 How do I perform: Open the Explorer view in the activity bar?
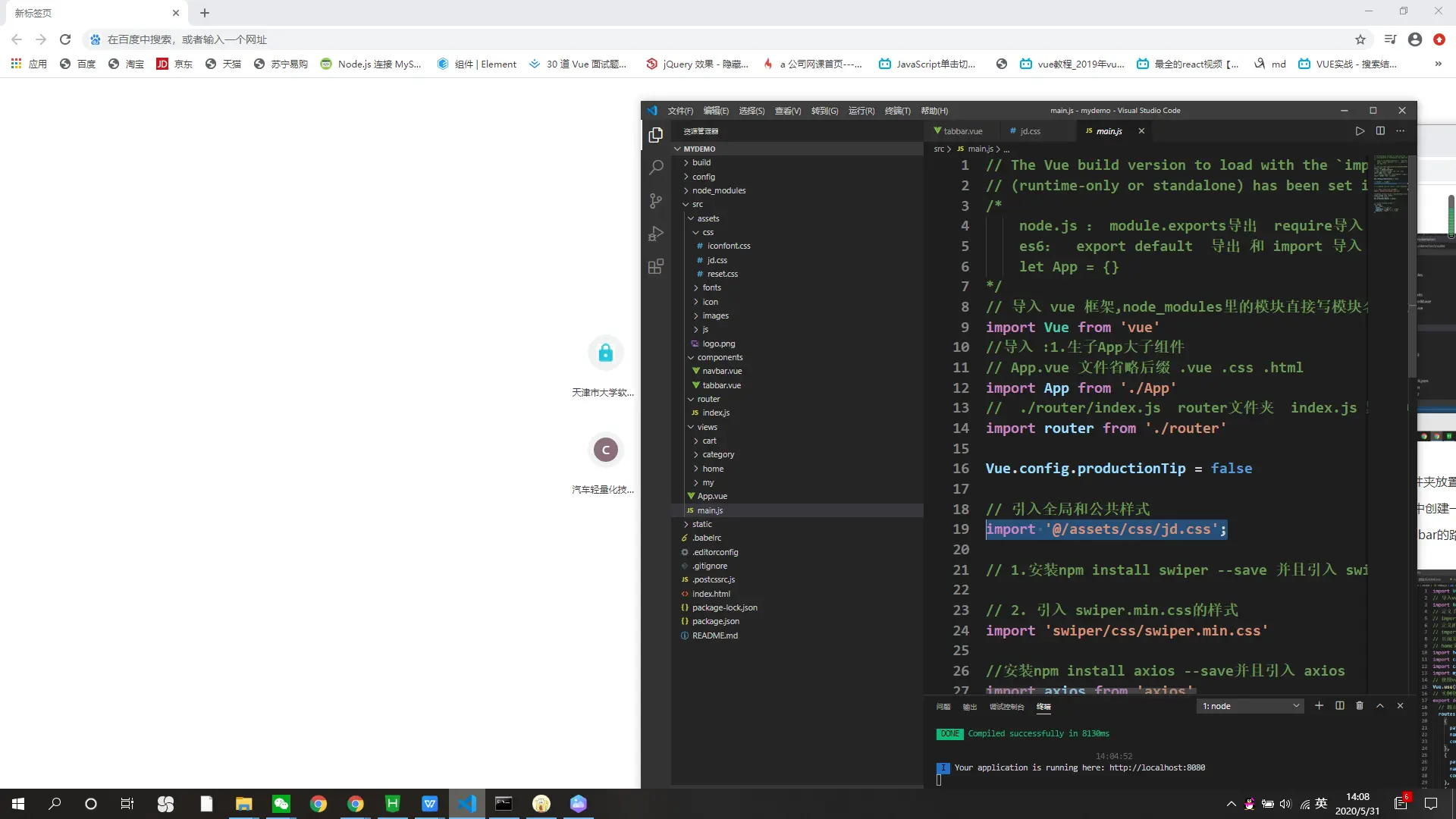click(656, 135)
